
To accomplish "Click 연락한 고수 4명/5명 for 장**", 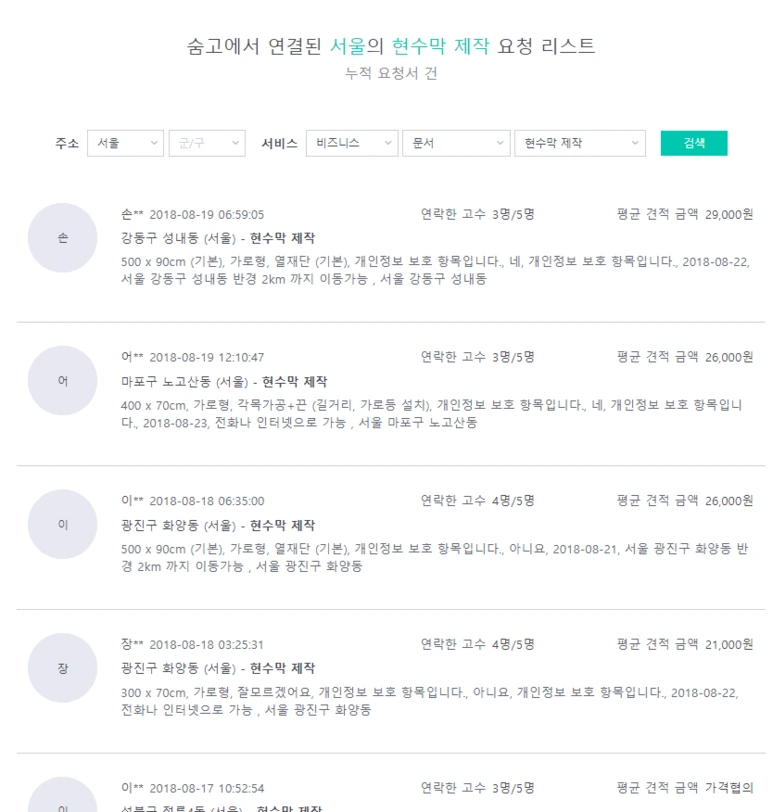I will pos(477,644).
